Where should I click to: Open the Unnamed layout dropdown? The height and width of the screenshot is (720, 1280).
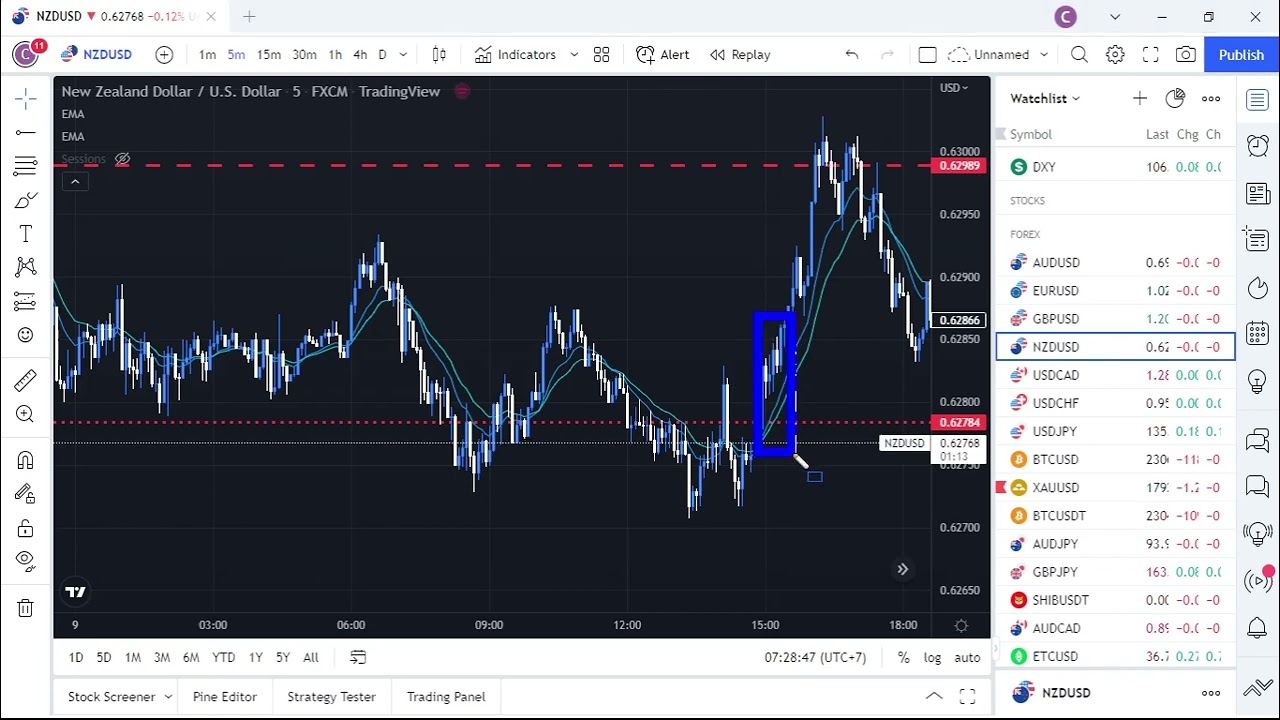[x=999, y=55]
